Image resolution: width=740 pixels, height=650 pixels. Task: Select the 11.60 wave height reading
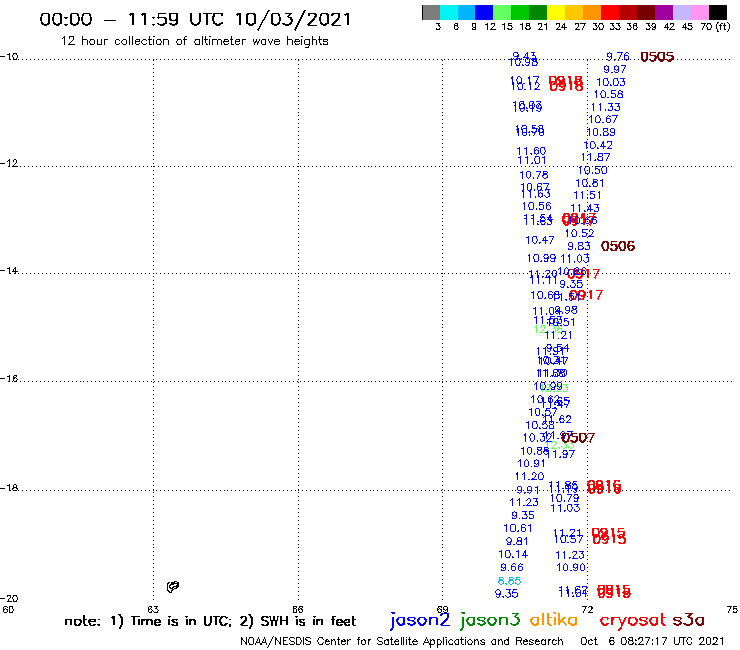click(x=531, y=151)
